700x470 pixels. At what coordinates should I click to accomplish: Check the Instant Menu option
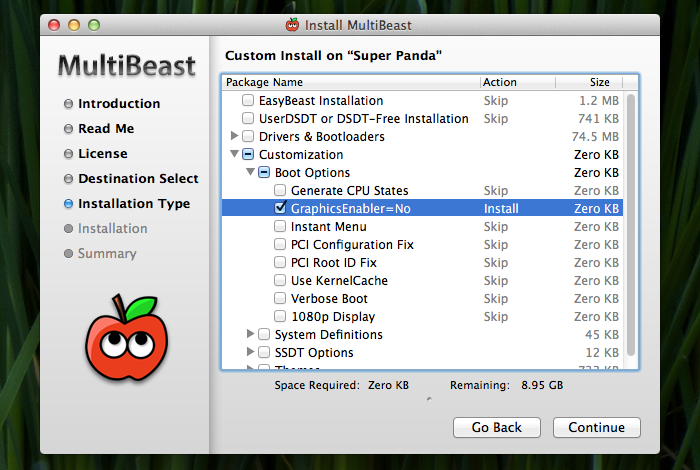(280, 226)
